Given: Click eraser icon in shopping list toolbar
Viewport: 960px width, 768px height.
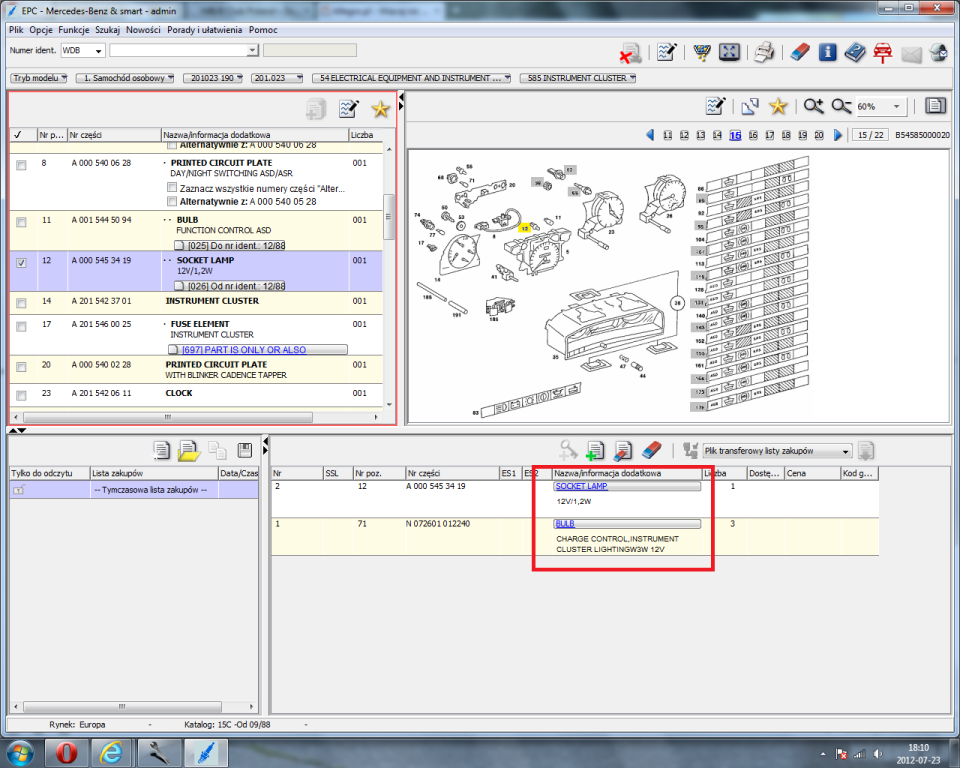Looking at the screenshot, I should [x=650, y=450].
